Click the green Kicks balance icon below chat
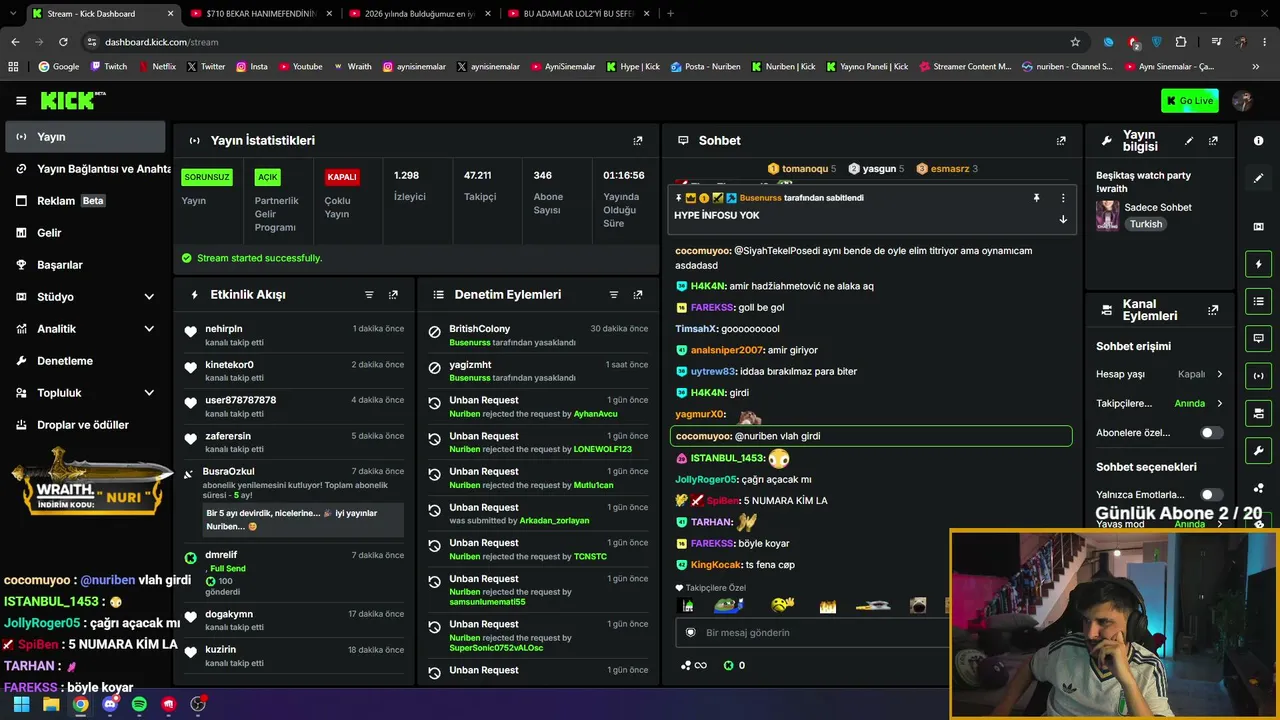Screen dimensions: 1280x720 coord(729,665)
